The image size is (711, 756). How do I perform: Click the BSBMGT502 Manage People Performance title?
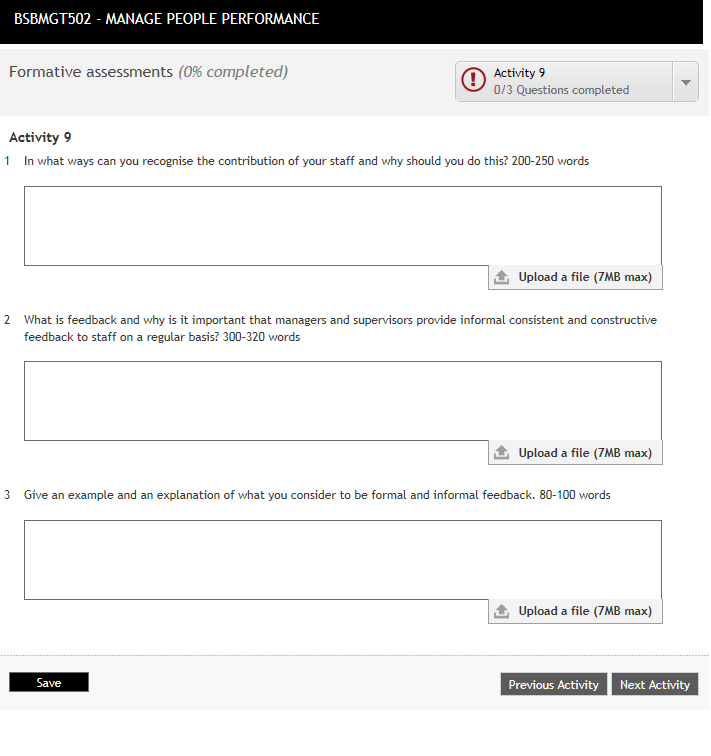tap(167, 19)
